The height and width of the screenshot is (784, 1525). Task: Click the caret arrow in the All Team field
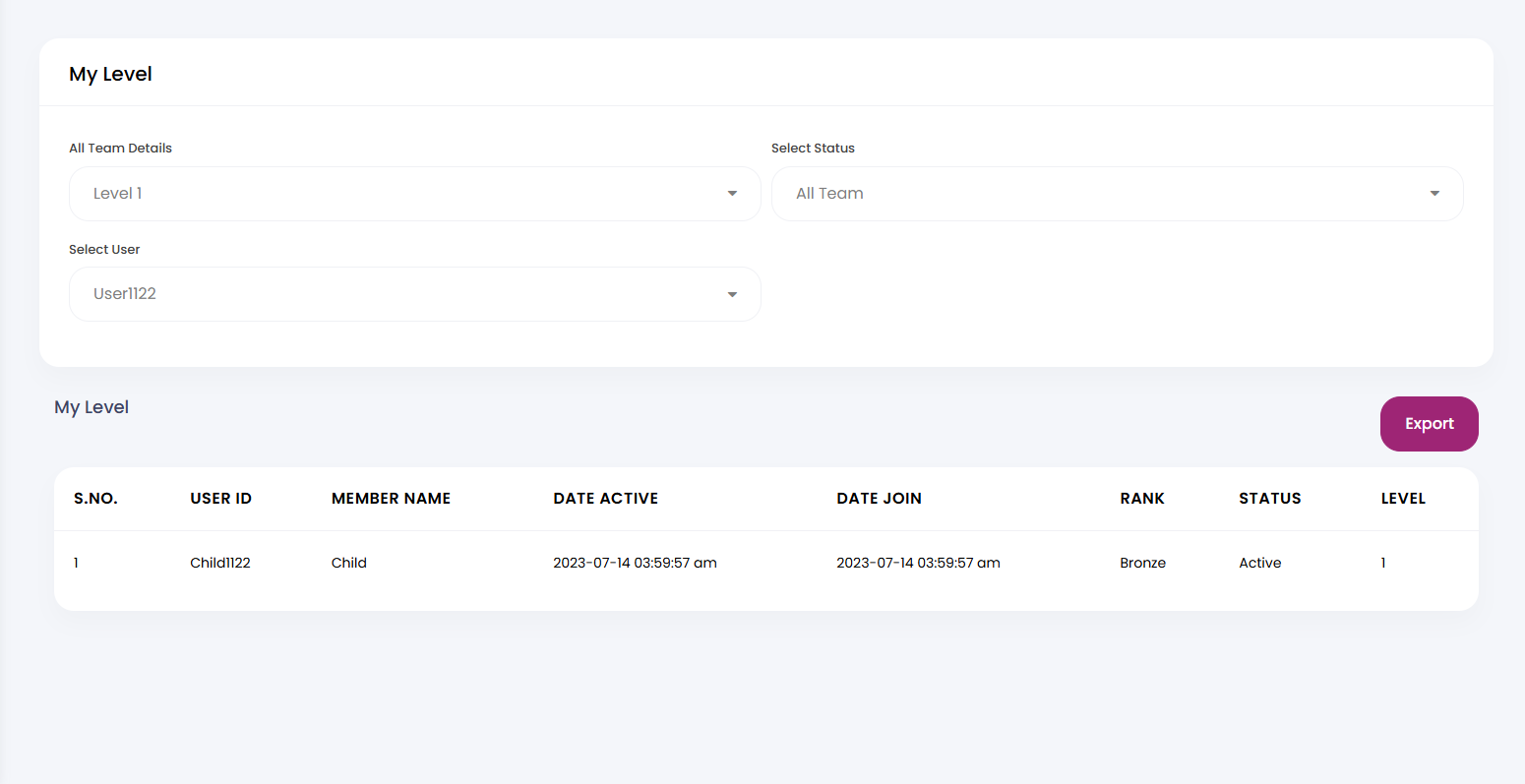[1434, 194]
